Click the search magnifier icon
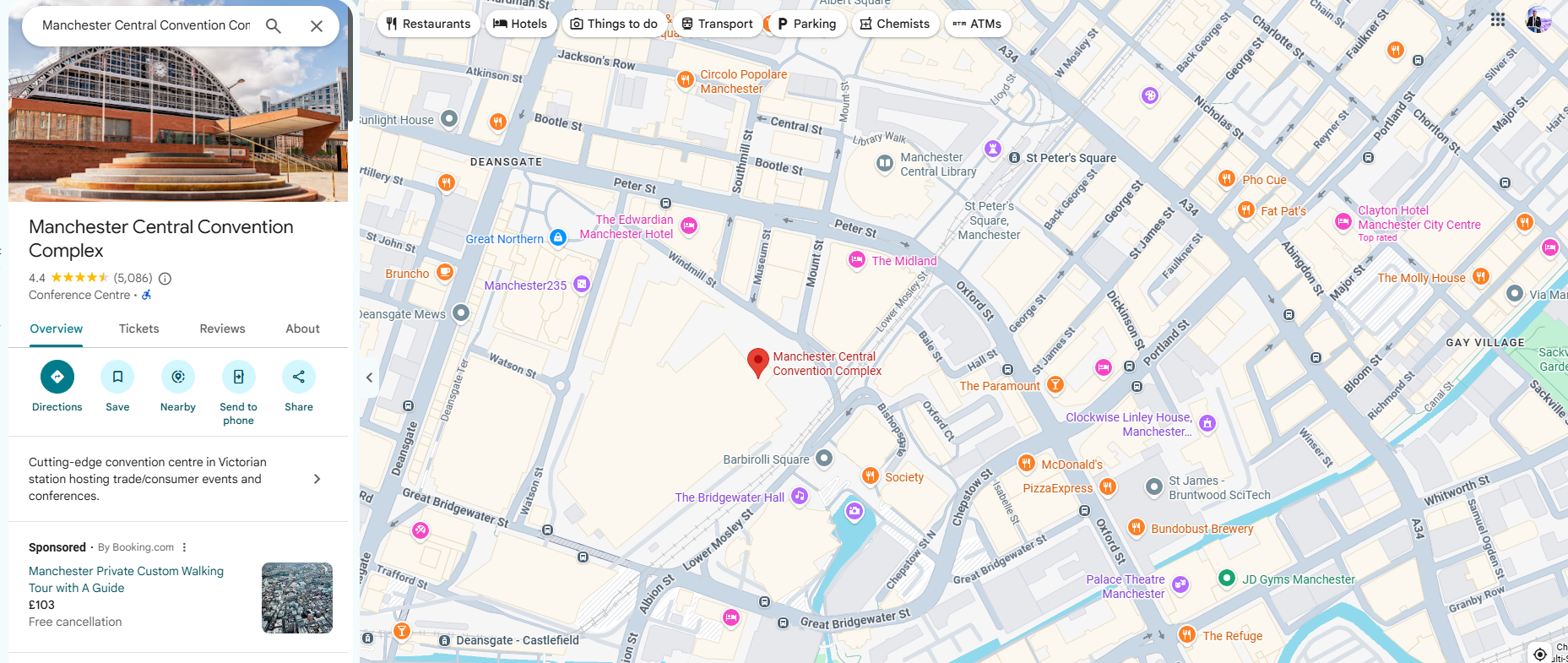 coord(273,25)
